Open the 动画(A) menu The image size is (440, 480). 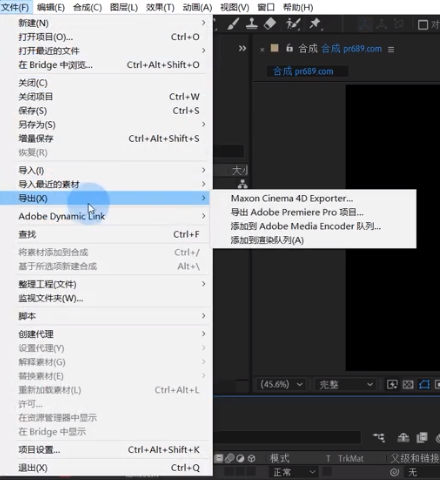pyautogui.click(x=197, y=7)
